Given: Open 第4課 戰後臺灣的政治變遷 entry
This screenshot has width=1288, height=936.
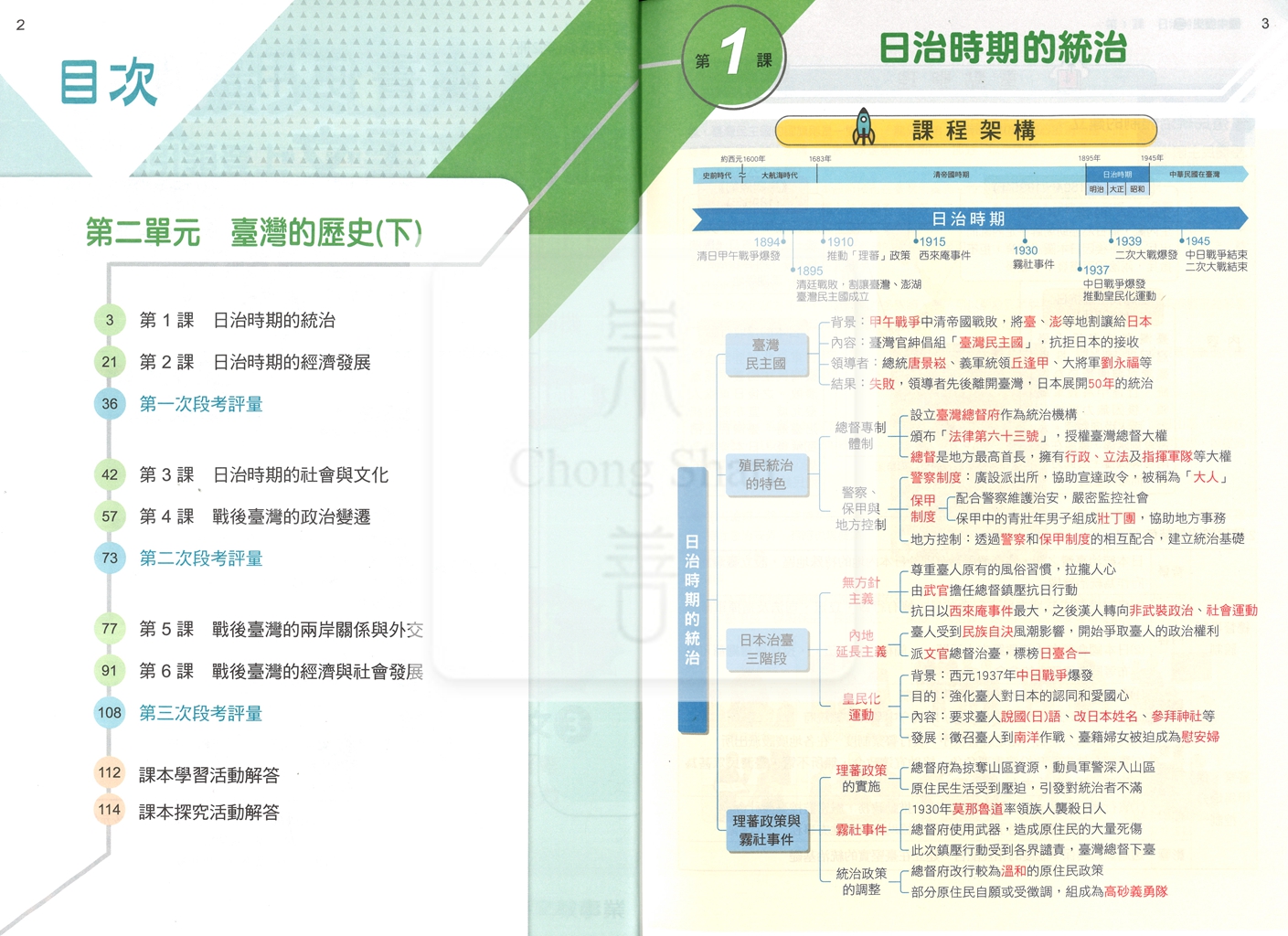Looking at the screenshot, I should (x=255, y=517).
